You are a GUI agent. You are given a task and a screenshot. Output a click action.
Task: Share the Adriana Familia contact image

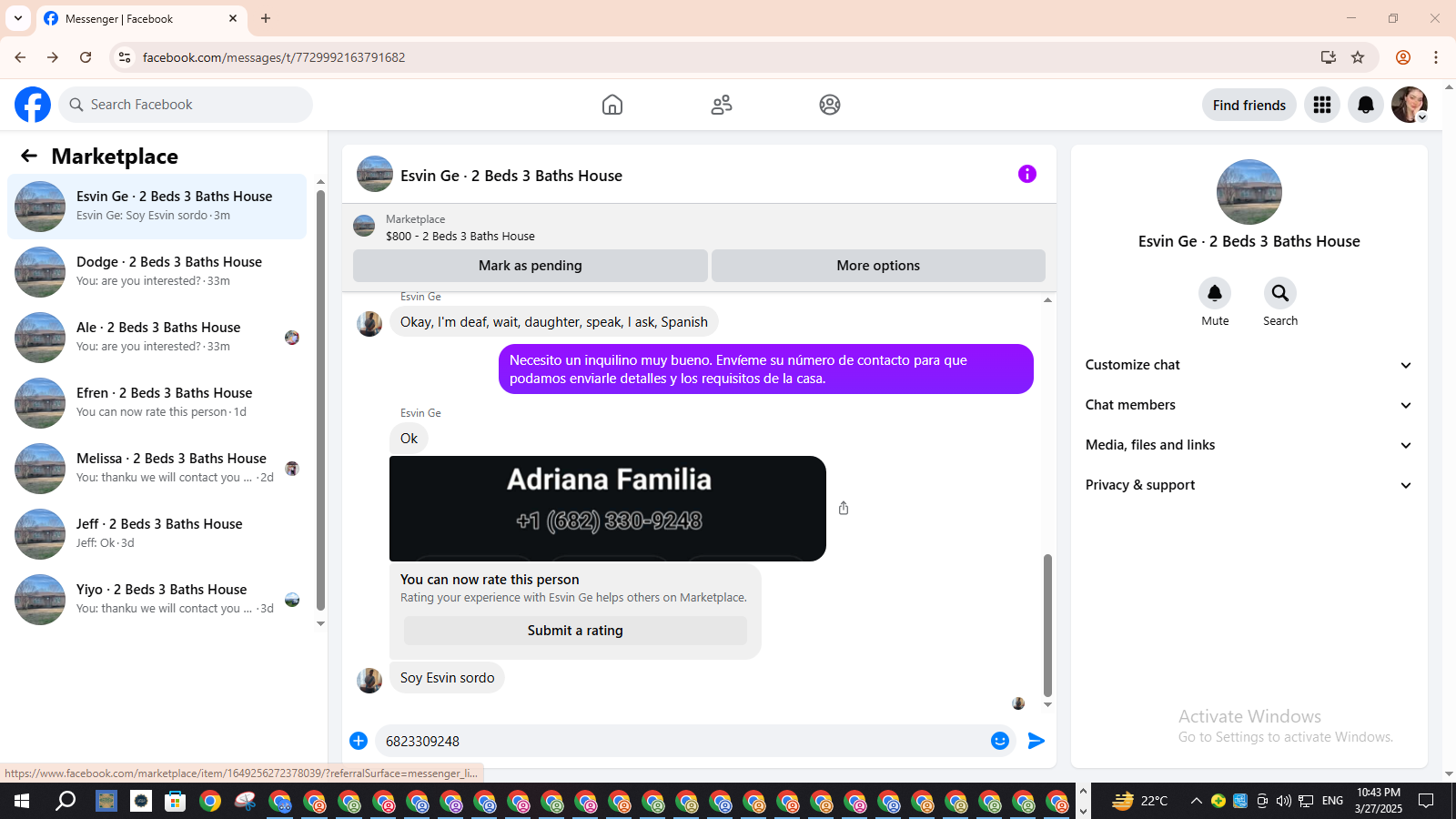pyautogui.click(x=844, y=508)
